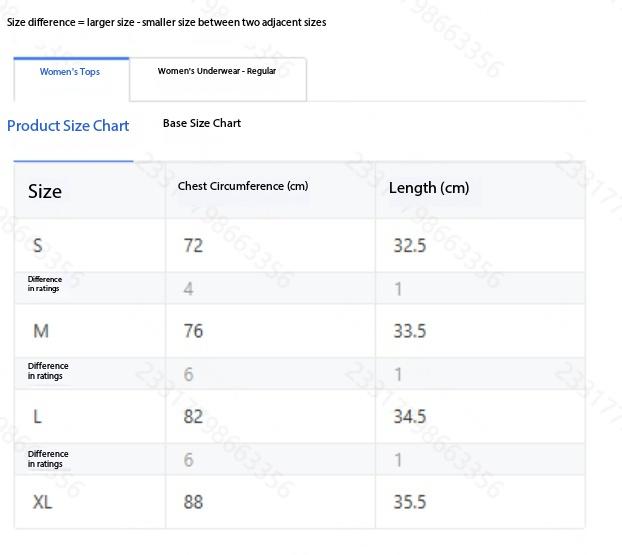Click length value 34.5 in L row

(x=410, y=416)
